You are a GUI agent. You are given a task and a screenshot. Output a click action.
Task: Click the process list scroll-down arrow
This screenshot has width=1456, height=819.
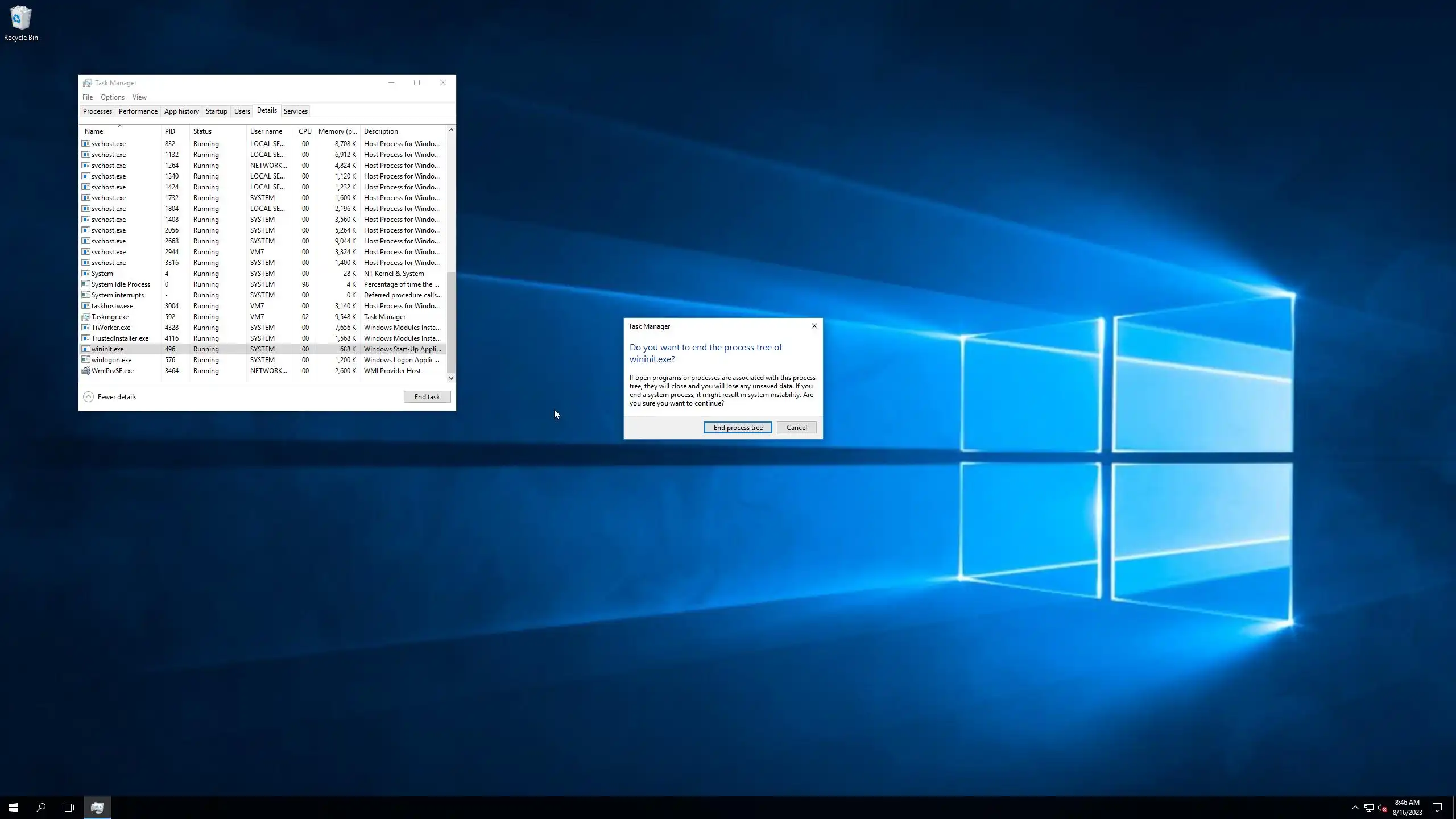(x=451, y=378)
